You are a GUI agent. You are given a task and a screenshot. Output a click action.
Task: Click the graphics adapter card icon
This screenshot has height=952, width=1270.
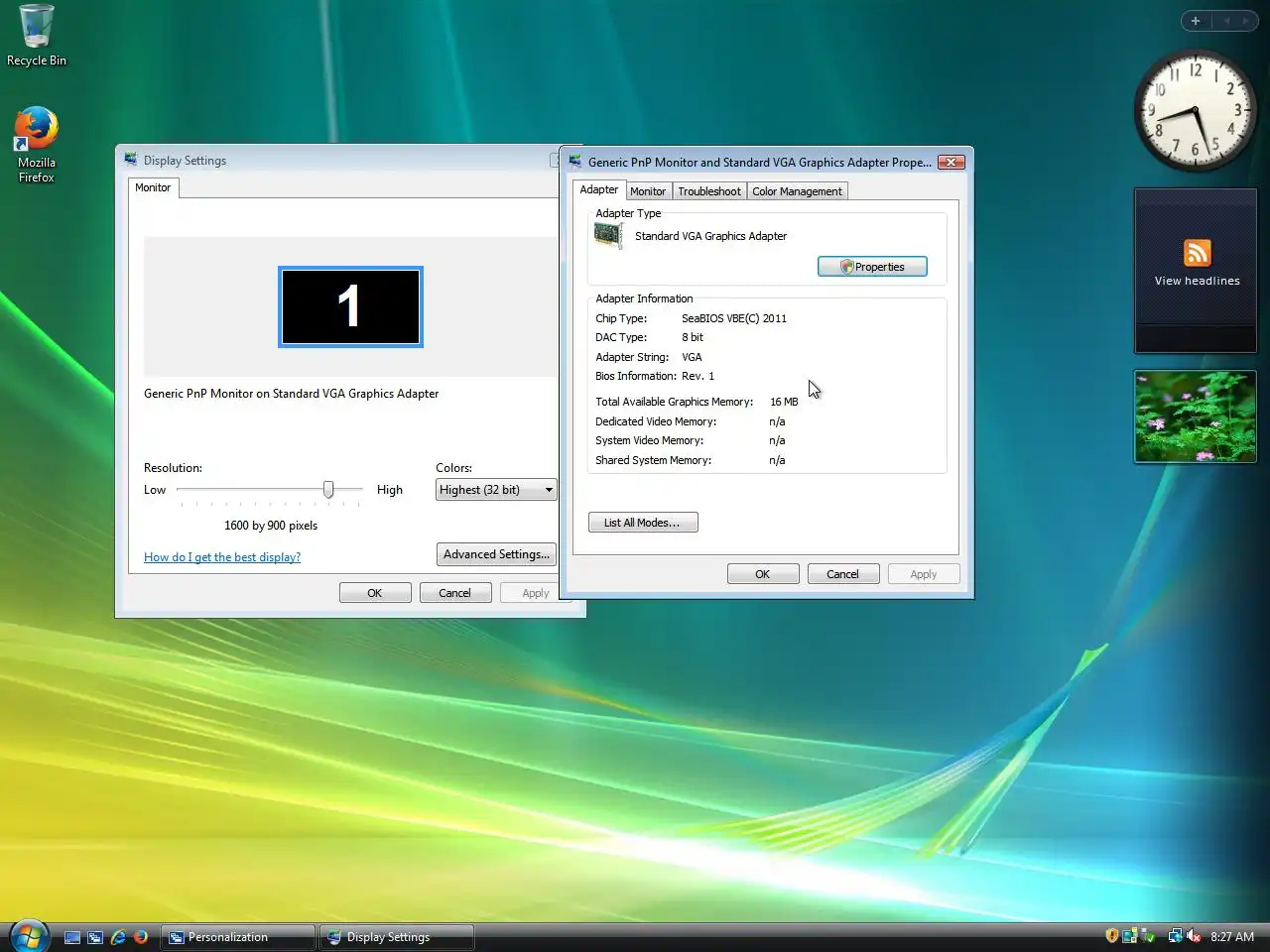pos(608,235)
